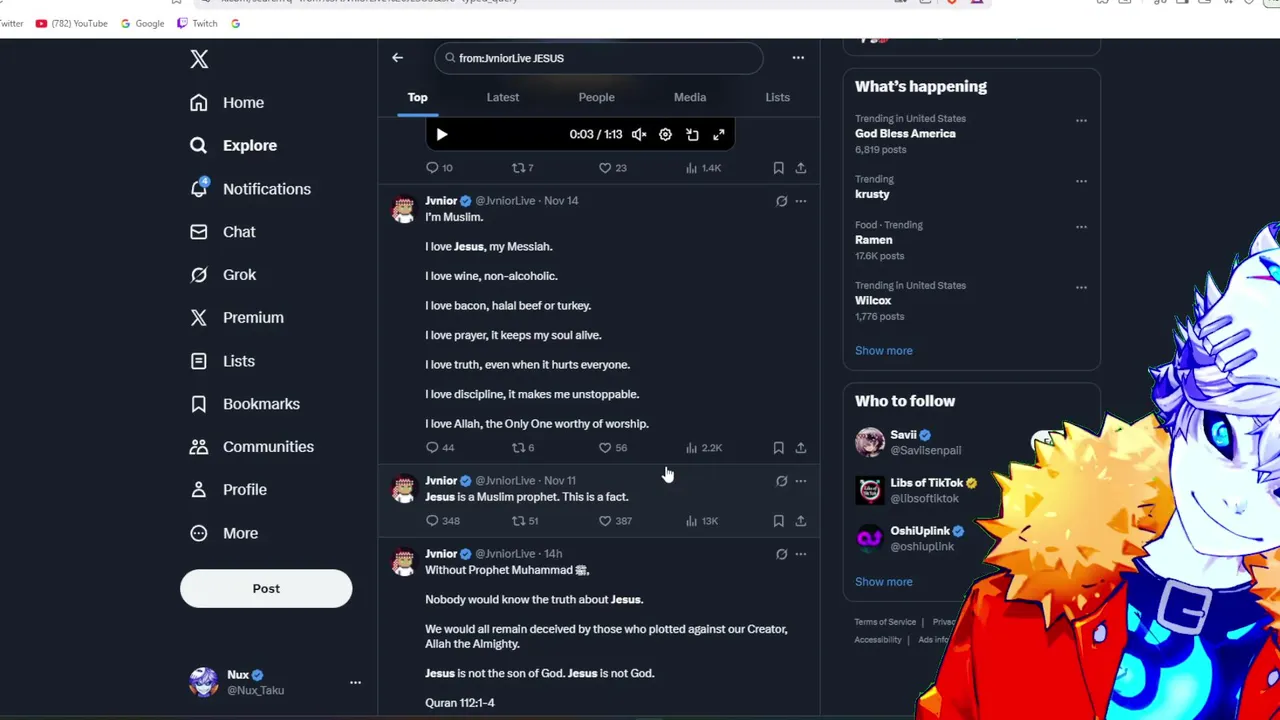Share the Nov 11 post
This screenshot has height=720, width=1280.
[x=801, y=521]
